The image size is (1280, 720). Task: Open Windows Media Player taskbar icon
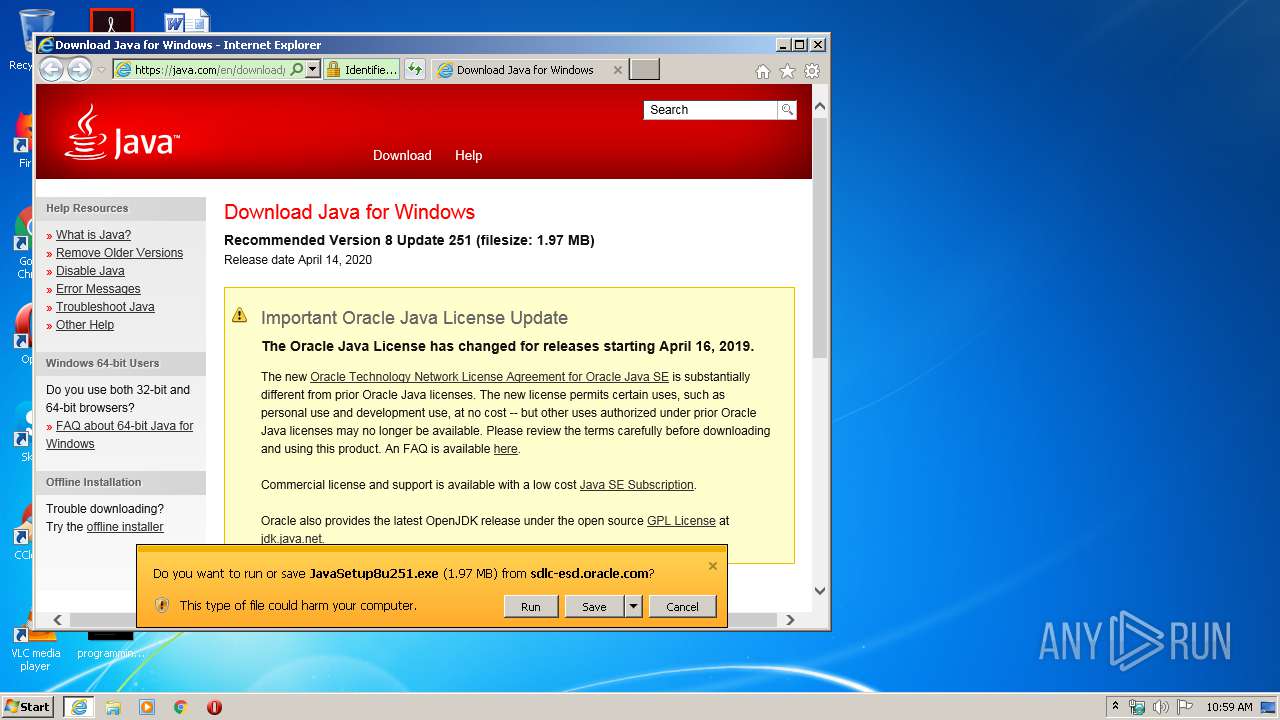pyautogui.click(x=147, y=707)
